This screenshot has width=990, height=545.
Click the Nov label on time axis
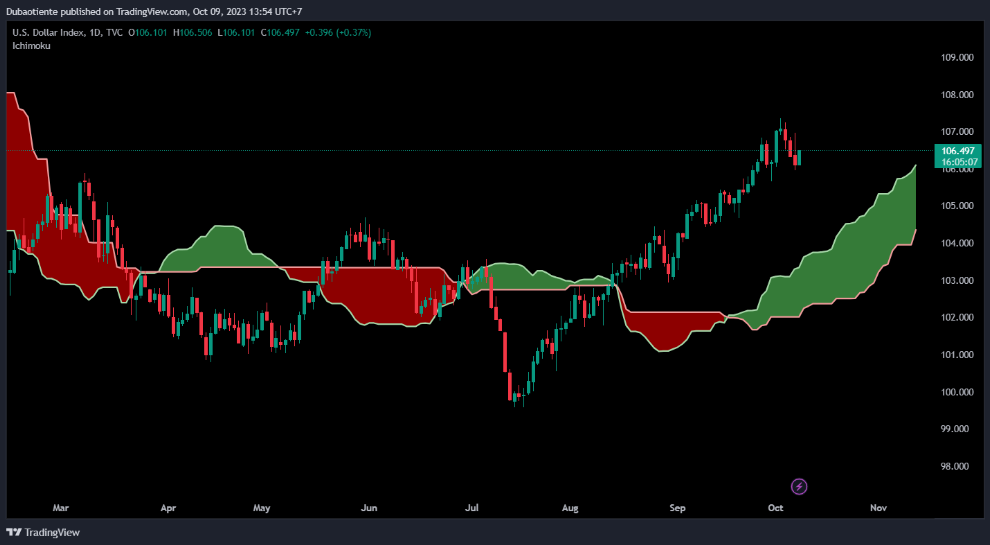click(878, 508)
